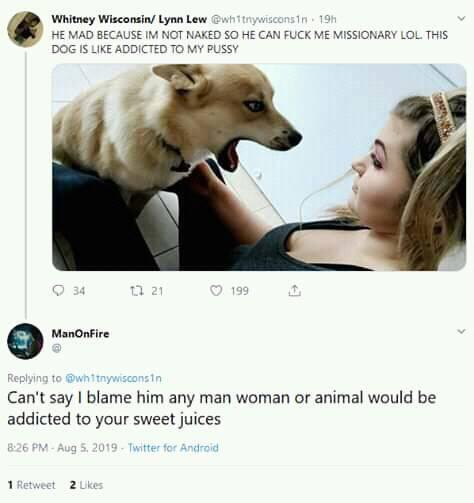The height and width of the screenshot is (503, 474).
Task: Open the 8:26 PM - Aug 5, 2019 timestamp
Action: [x=62, y=447]
